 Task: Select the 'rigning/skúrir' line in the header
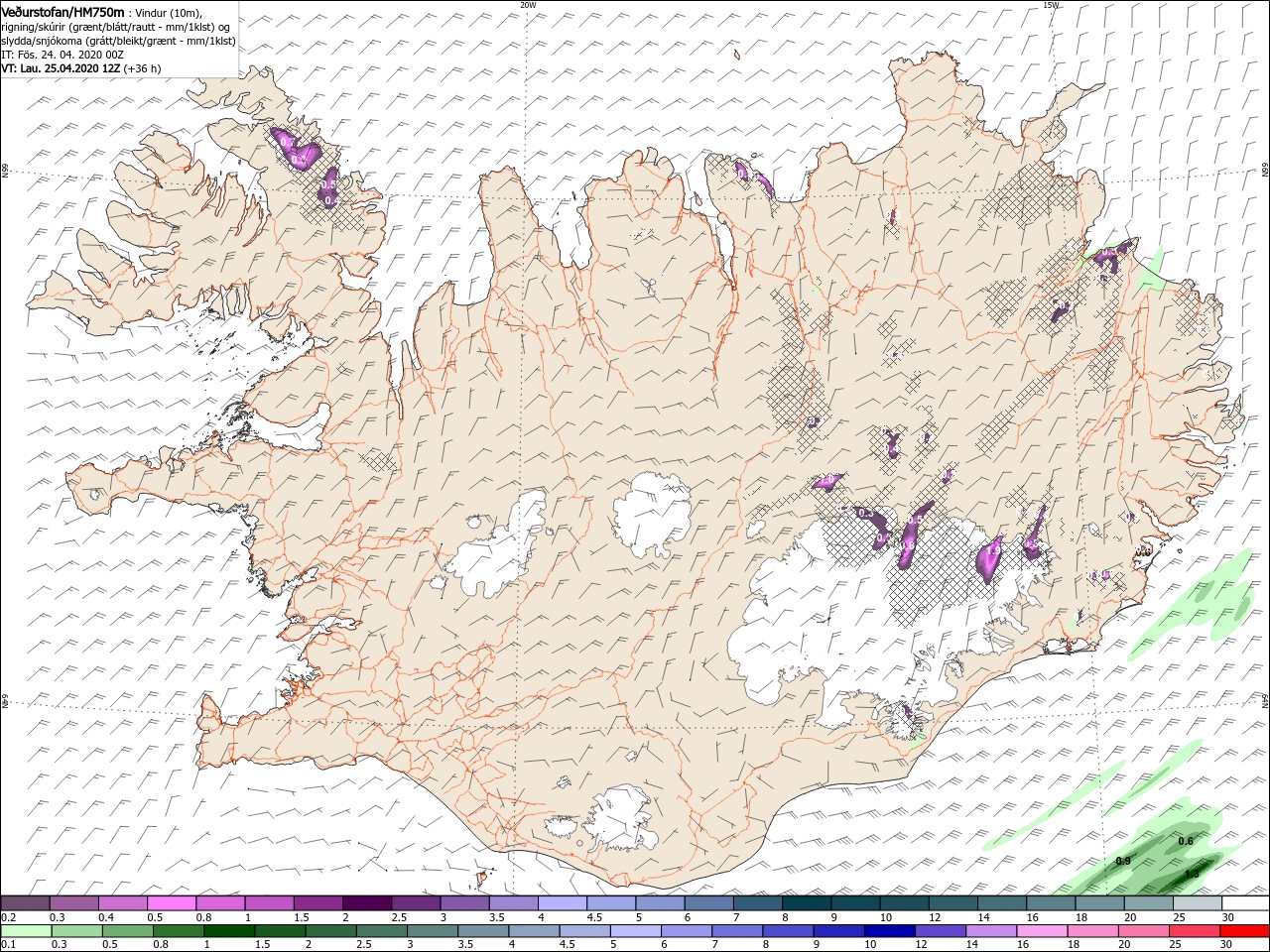click(x=116, y=26)
